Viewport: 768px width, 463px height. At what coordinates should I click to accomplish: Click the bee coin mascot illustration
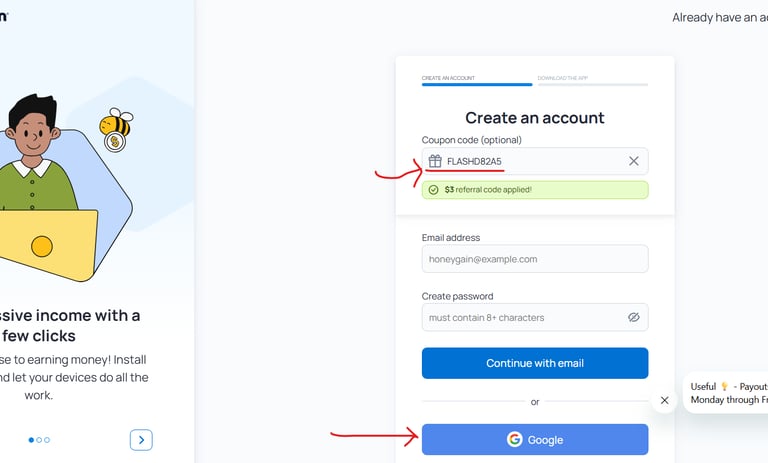point(116,130)
